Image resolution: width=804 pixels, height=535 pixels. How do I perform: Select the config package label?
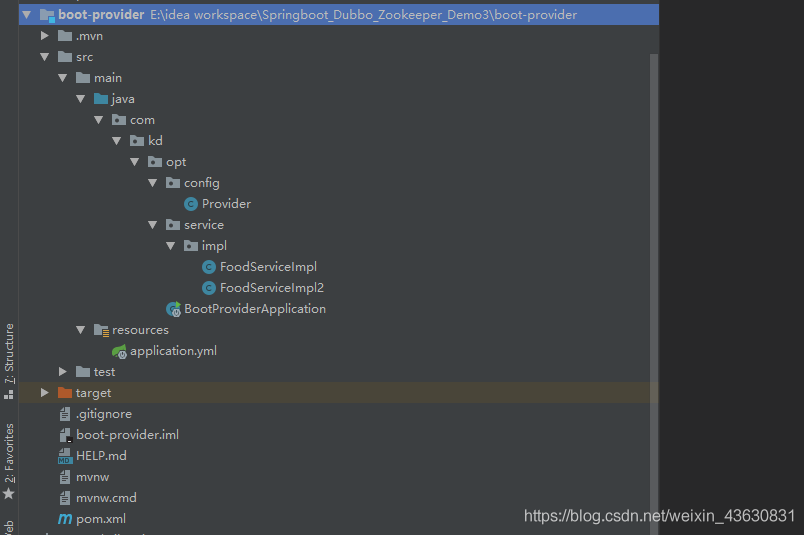point(202,183)
